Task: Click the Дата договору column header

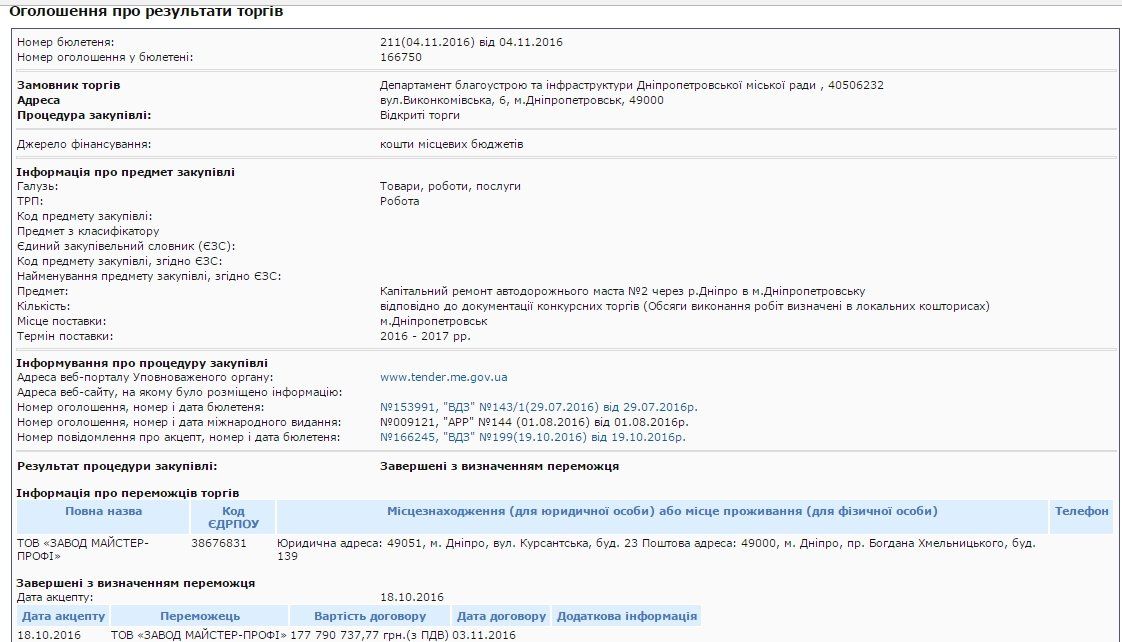Action: point(501,615)
